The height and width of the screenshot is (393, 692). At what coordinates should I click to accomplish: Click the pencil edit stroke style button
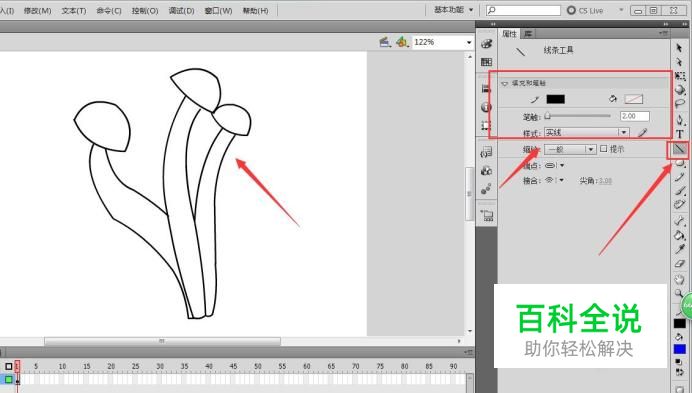click(x=643, y=132)
